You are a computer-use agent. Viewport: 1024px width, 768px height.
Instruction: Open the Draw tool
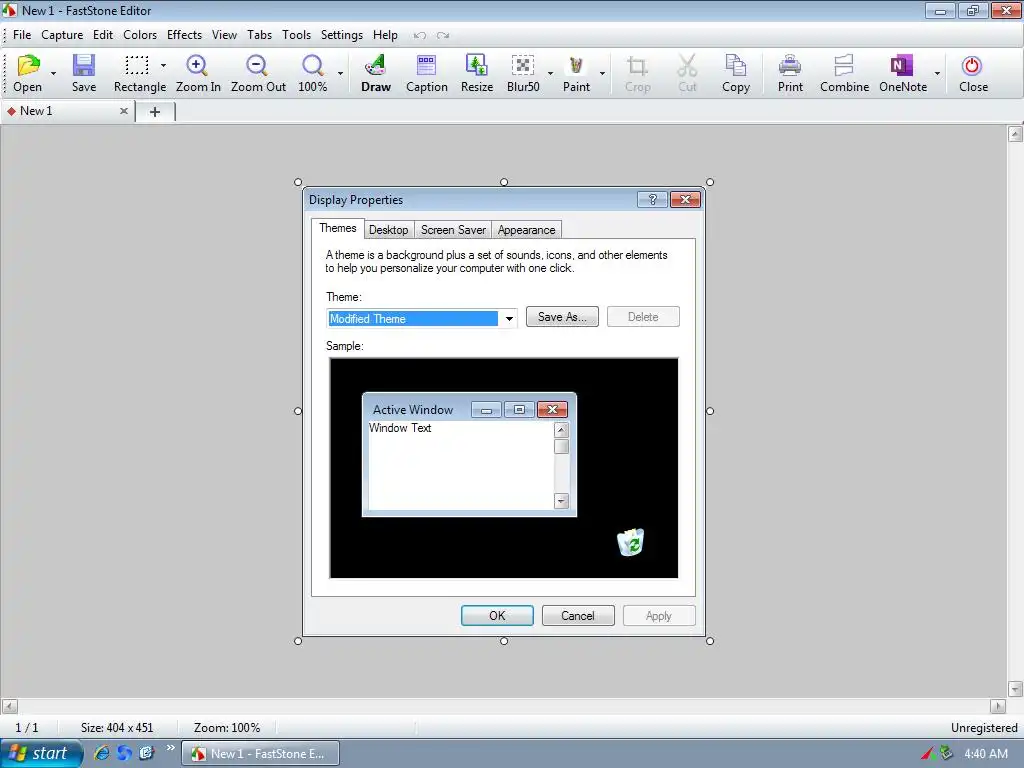pyautogui.click(x=376, y=73)
